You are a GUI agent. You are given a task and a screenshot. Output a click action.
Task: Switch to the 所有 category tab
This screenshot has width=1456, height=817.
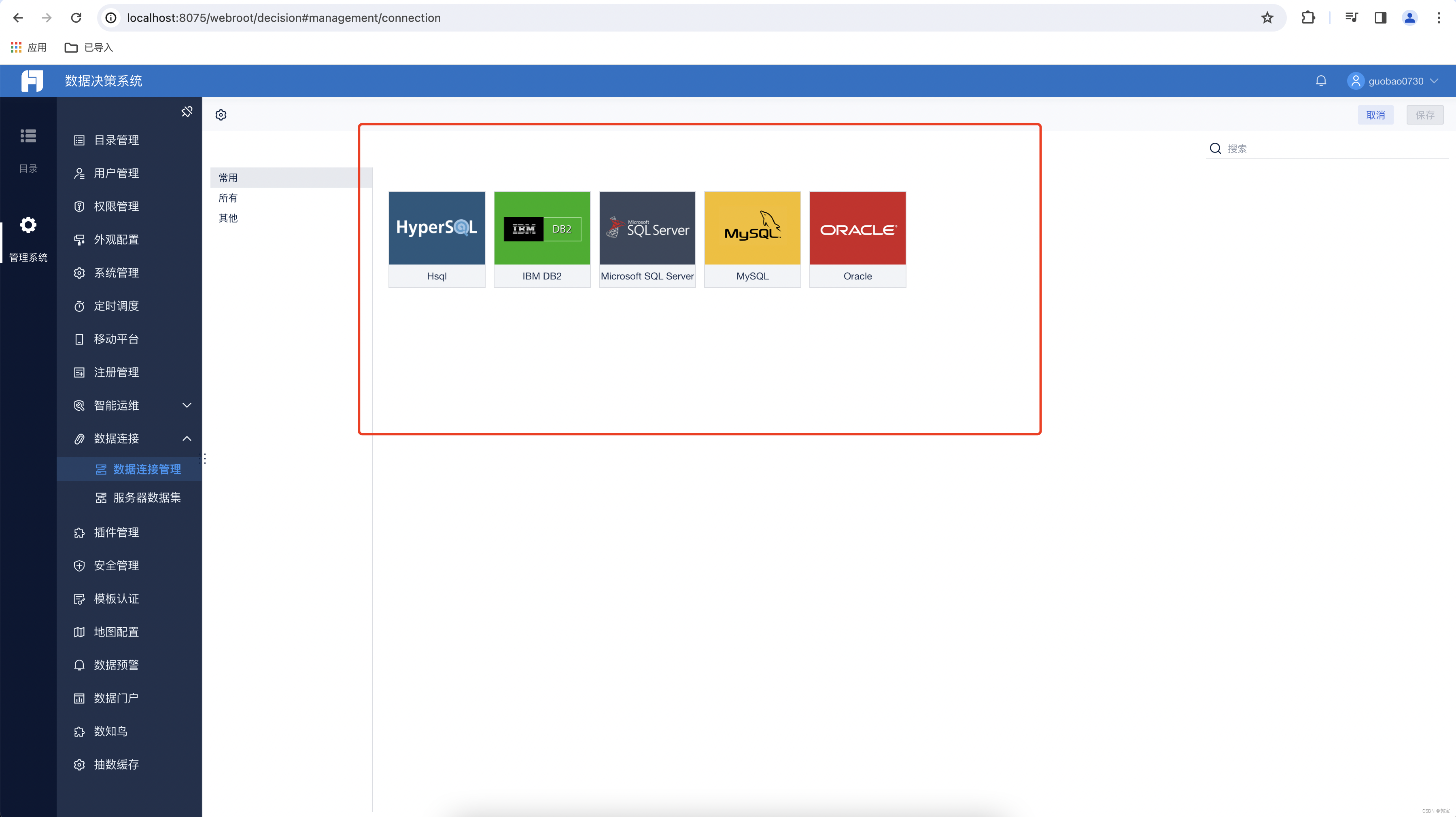[x=228, y=198]
